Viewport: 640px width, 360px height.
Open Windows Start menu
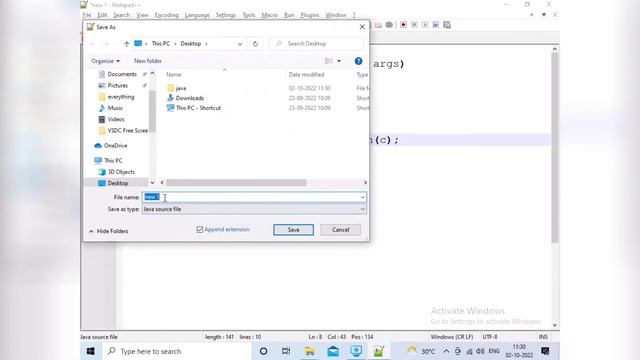[91, 351]
